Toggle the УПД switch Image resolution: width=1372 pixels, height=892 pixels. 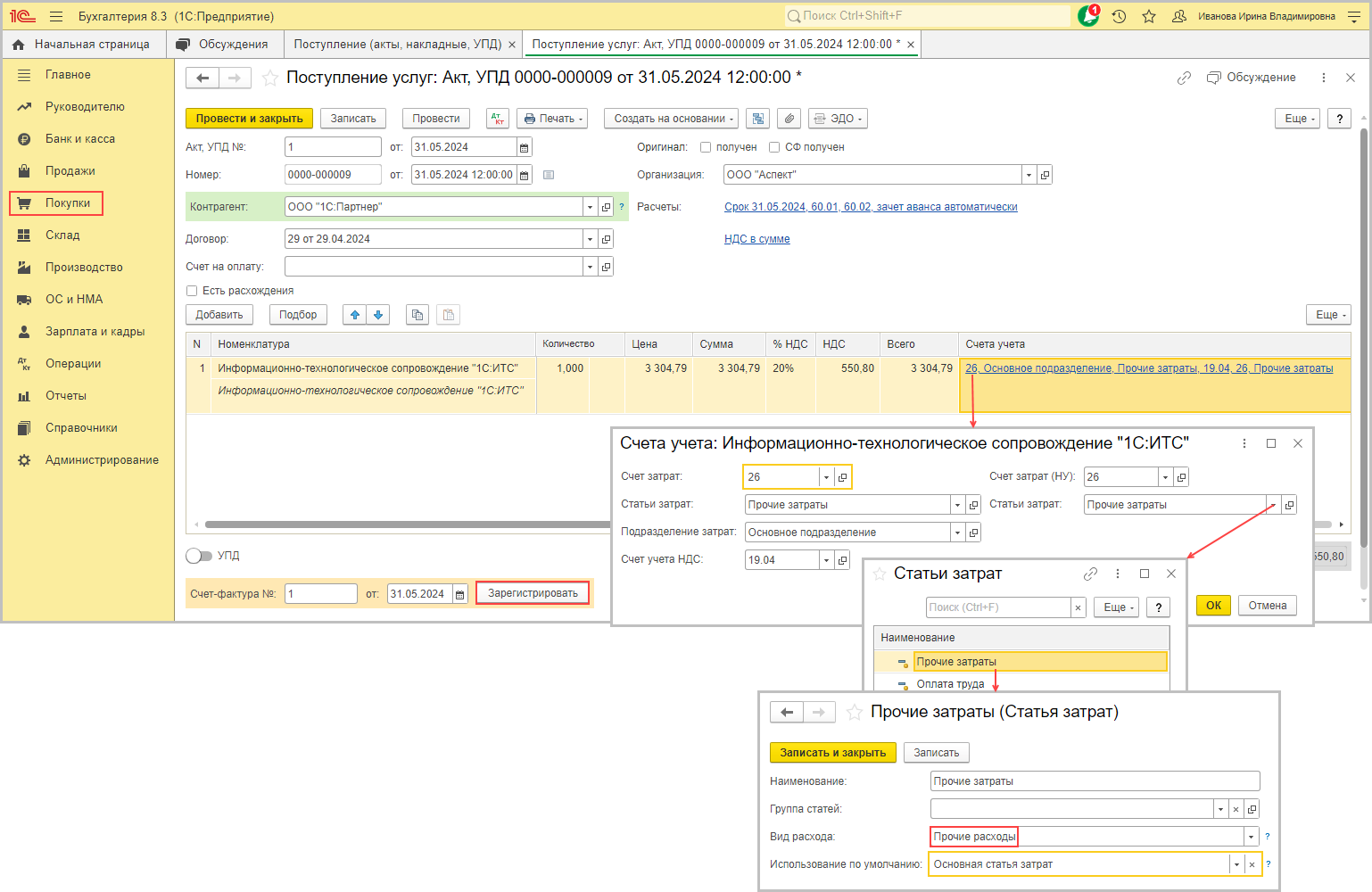point(199,556)
